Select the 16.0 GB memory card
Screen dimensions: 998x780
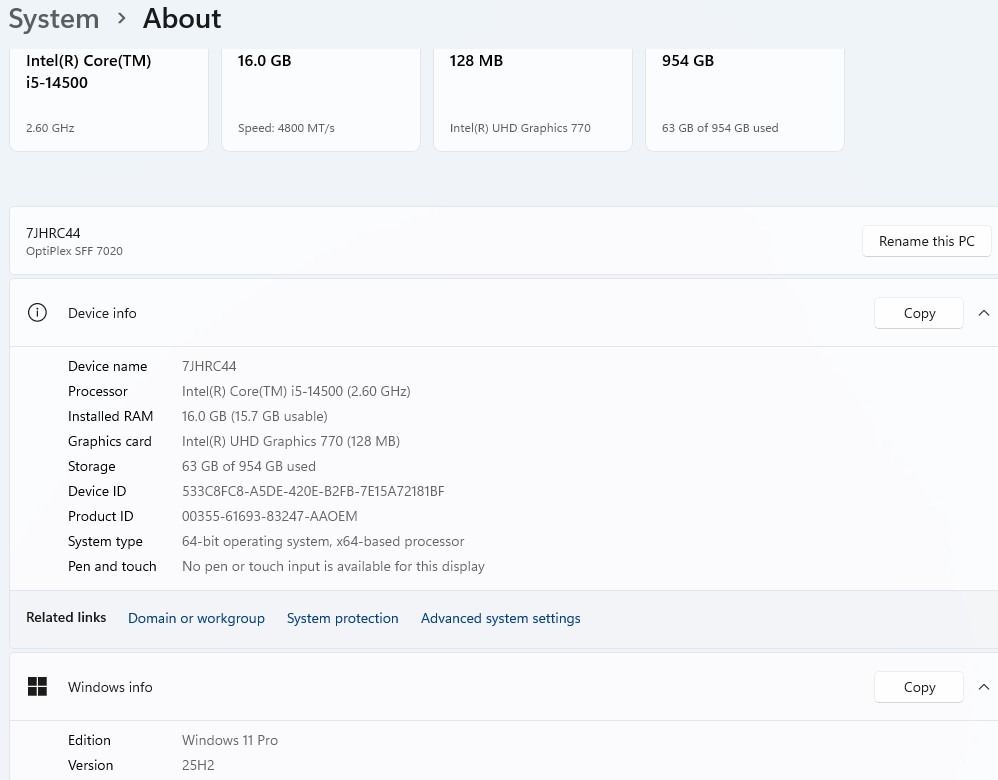tap(321, 99)
